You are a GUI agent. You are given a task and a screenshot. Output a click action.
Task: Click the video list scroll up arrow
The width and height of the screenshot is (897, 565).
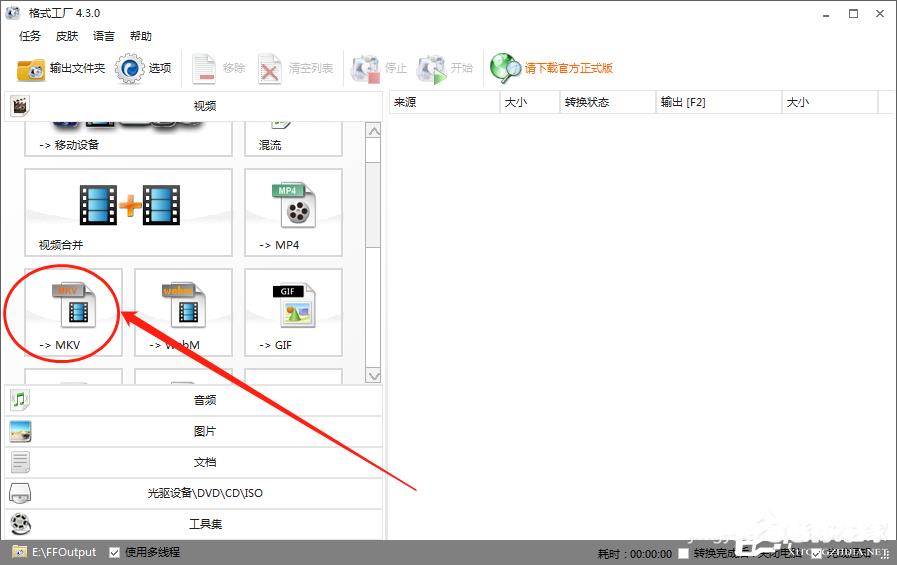click(x=374, y=132)
